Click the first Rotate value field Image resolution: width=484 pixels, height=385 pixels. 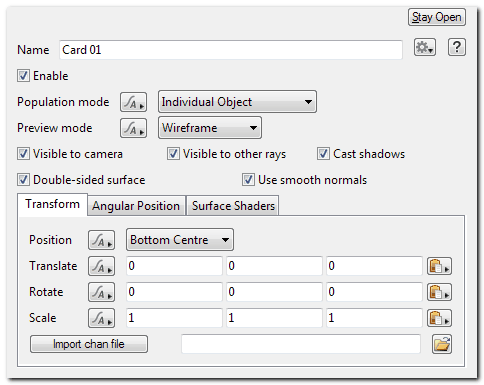pyautogui.click(x=174, y=292)
